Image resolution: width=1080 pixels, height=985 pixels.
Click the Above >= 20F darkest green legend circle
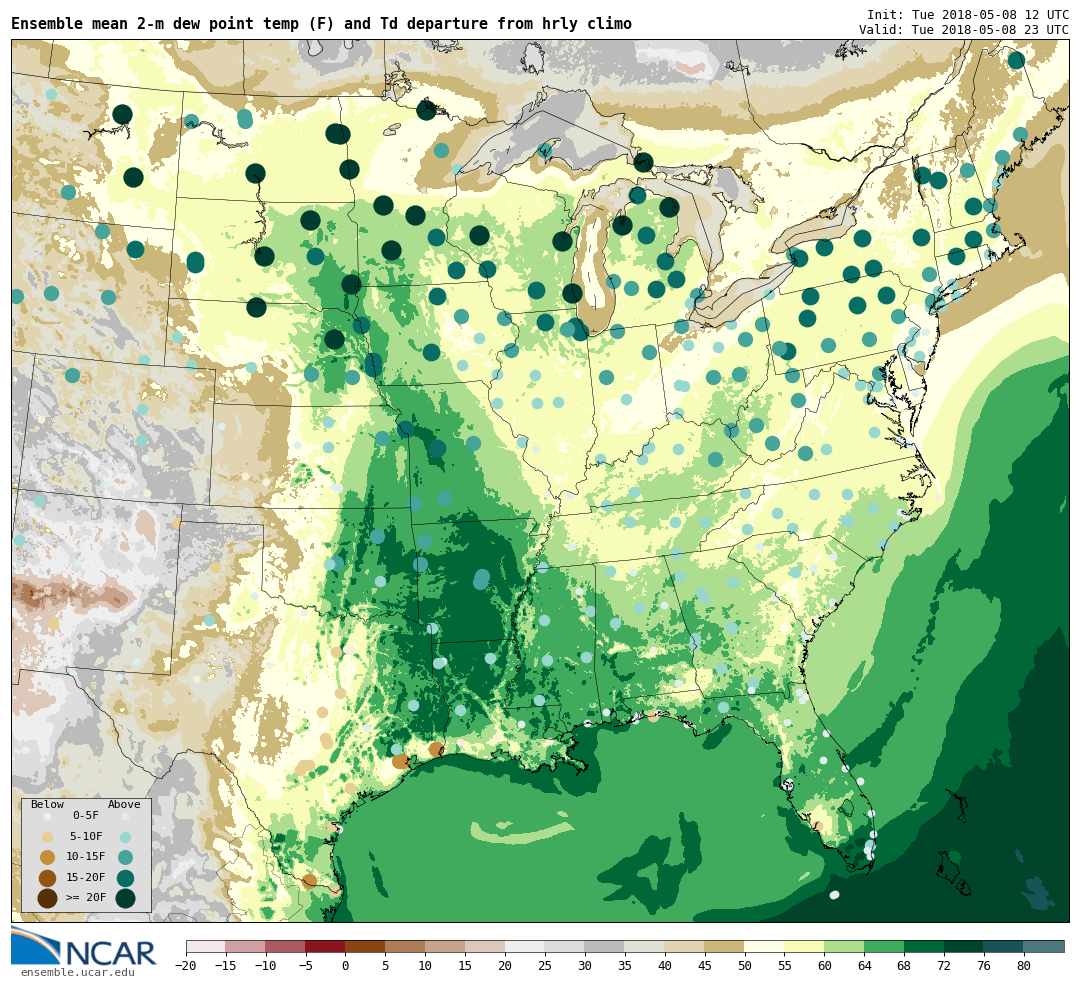[125, 899]
